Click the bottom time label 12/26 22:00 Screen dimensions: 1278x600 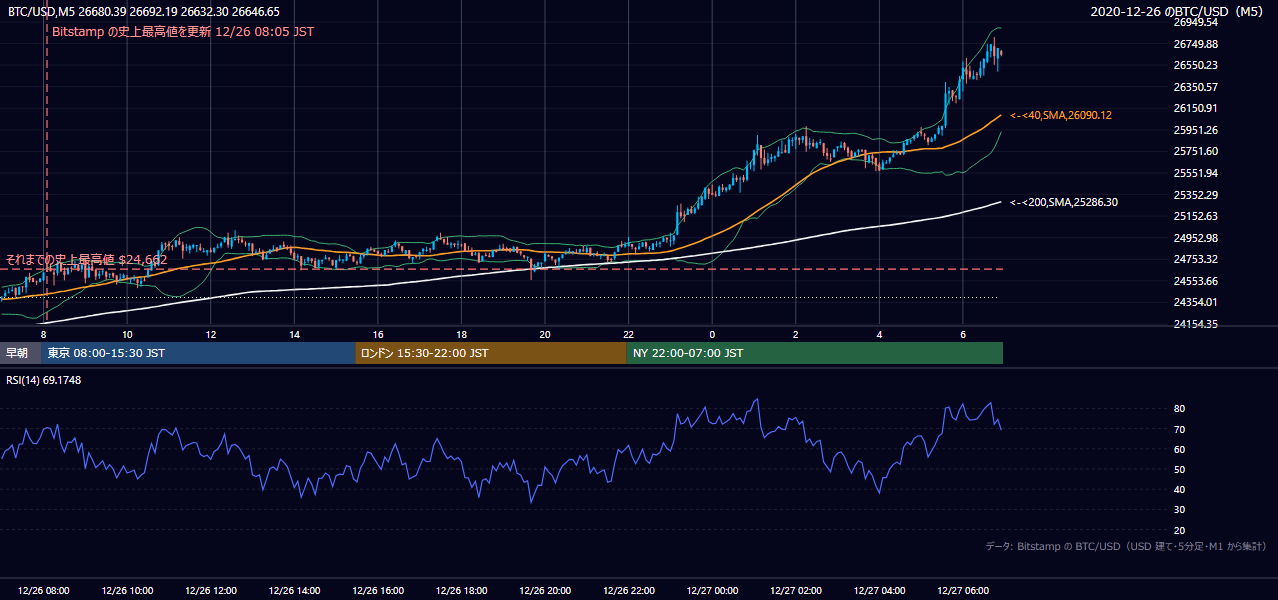tap(628, 591)
